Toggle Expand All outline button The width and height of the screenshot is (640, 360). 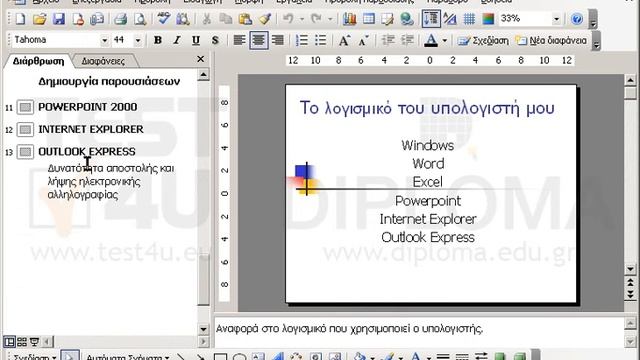pyautogui.click(x=431, y=19)
